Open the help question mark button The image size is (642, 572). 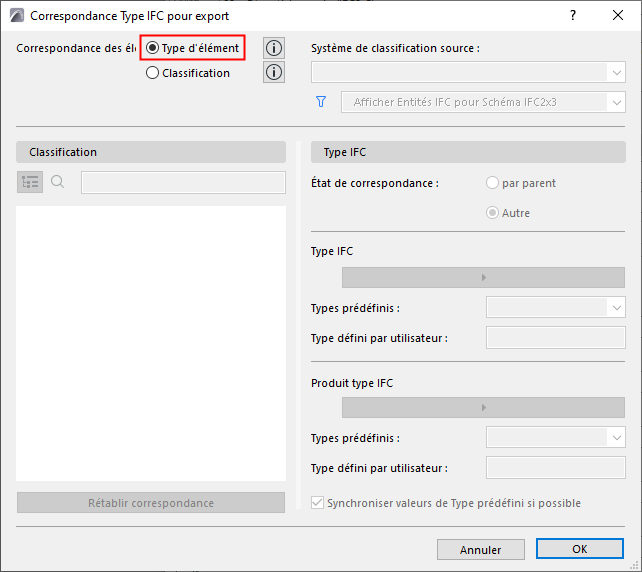point(572,16)
